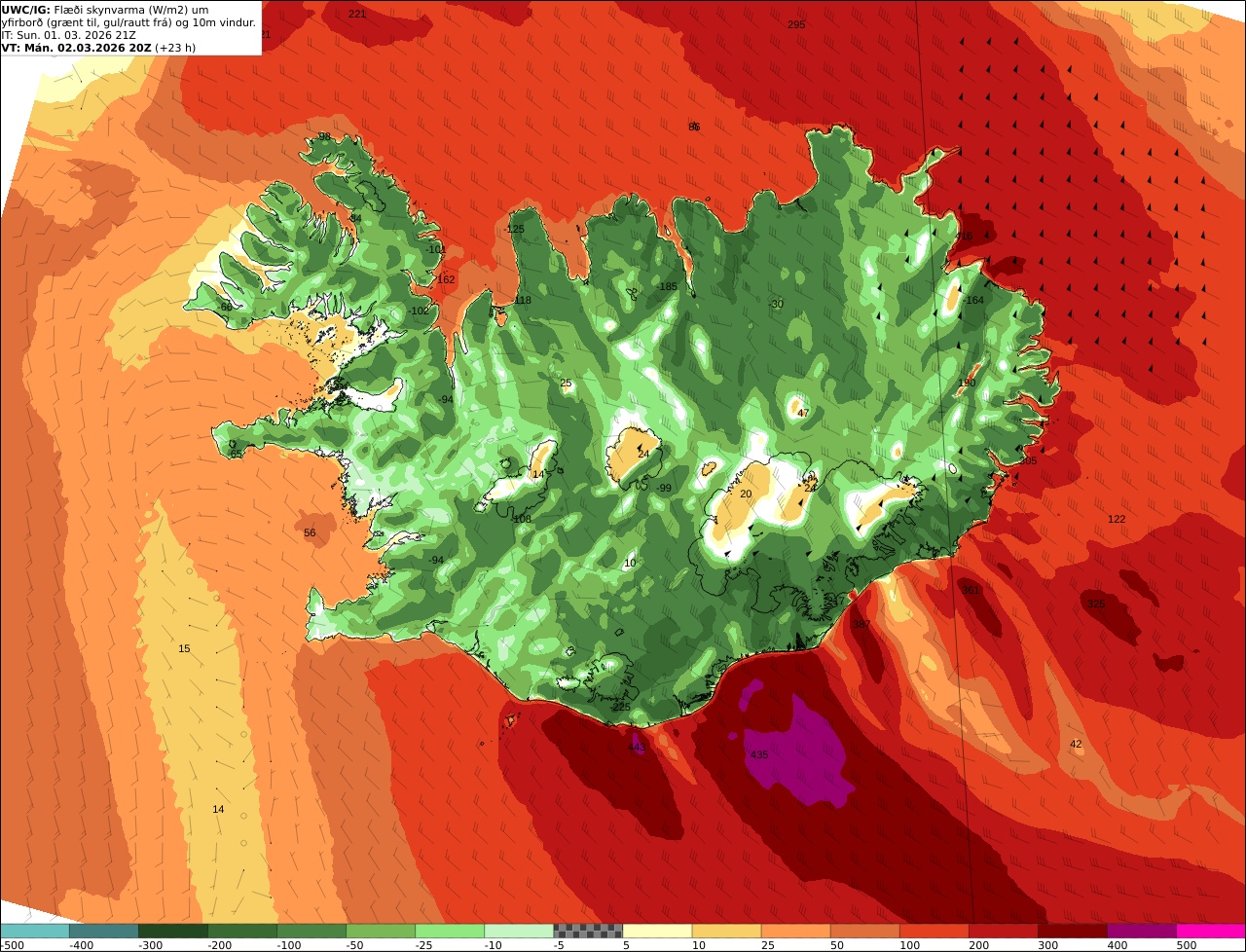Click the 'UWC/IG: Flæði skynvarma (W/m2) um' title line
The height and width of the screenshot is (952, 1246).
point(104,9)
